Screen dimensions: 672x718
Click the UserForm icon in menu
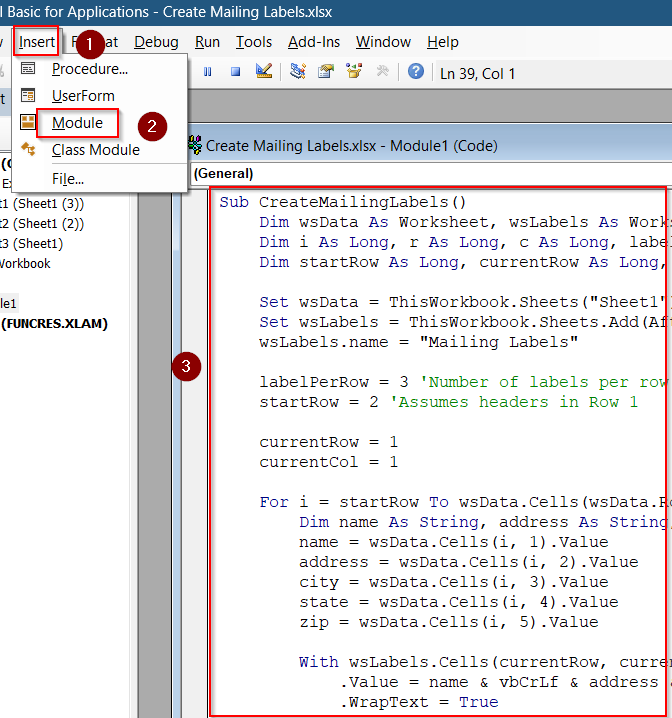coord(28,95)
